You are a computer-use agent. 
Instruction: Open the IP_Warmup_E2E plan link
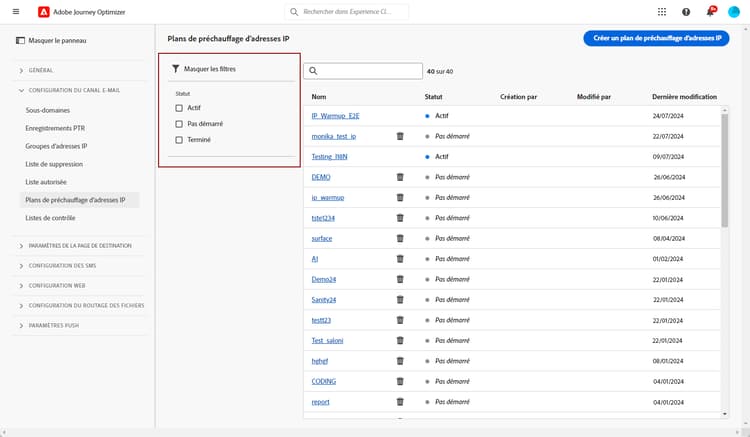tap(342, 116)
